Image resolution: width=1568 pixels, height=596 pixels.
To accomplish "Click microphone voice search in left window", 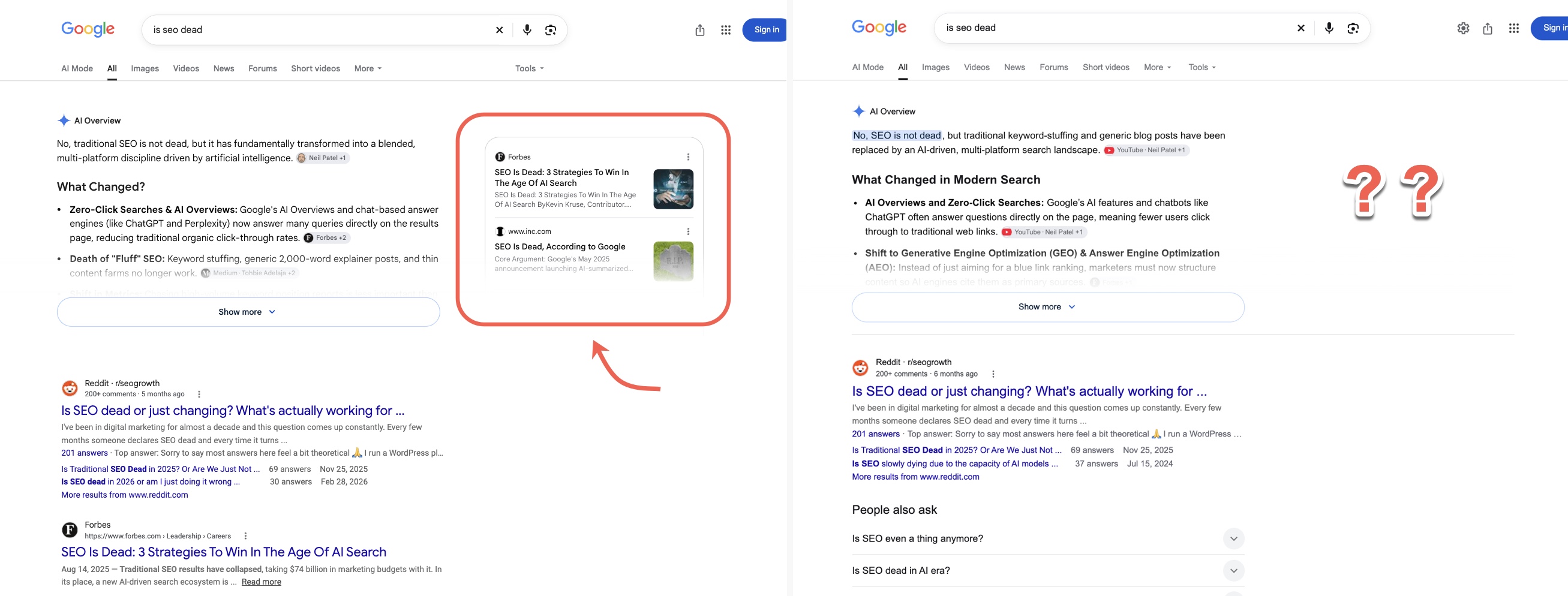I will (527, 30).
